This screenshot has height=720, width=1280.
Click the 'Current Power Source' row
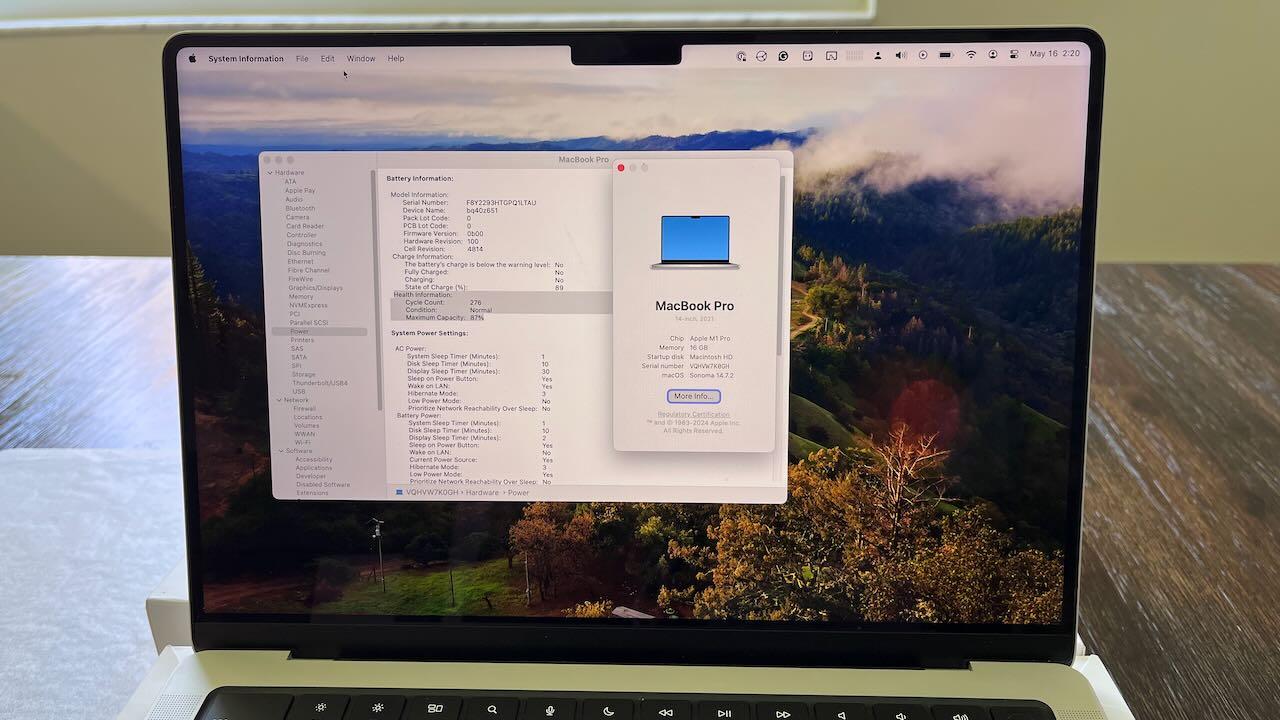pyautogui.click(x=482, y=460)
